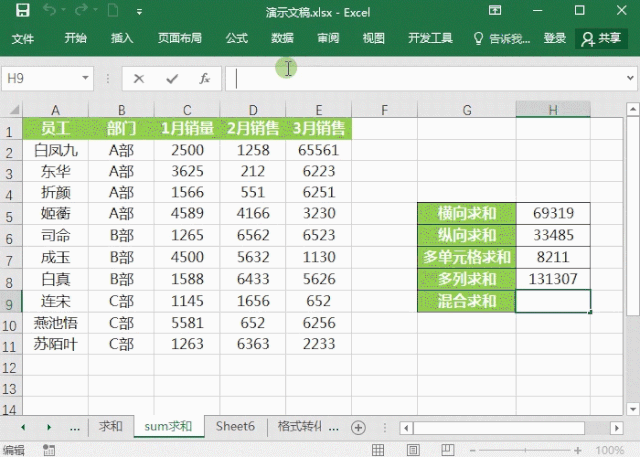This screenshot has height=457, width=640.
Task: Click the New document icon in title bar
Action: pos(113,10)
